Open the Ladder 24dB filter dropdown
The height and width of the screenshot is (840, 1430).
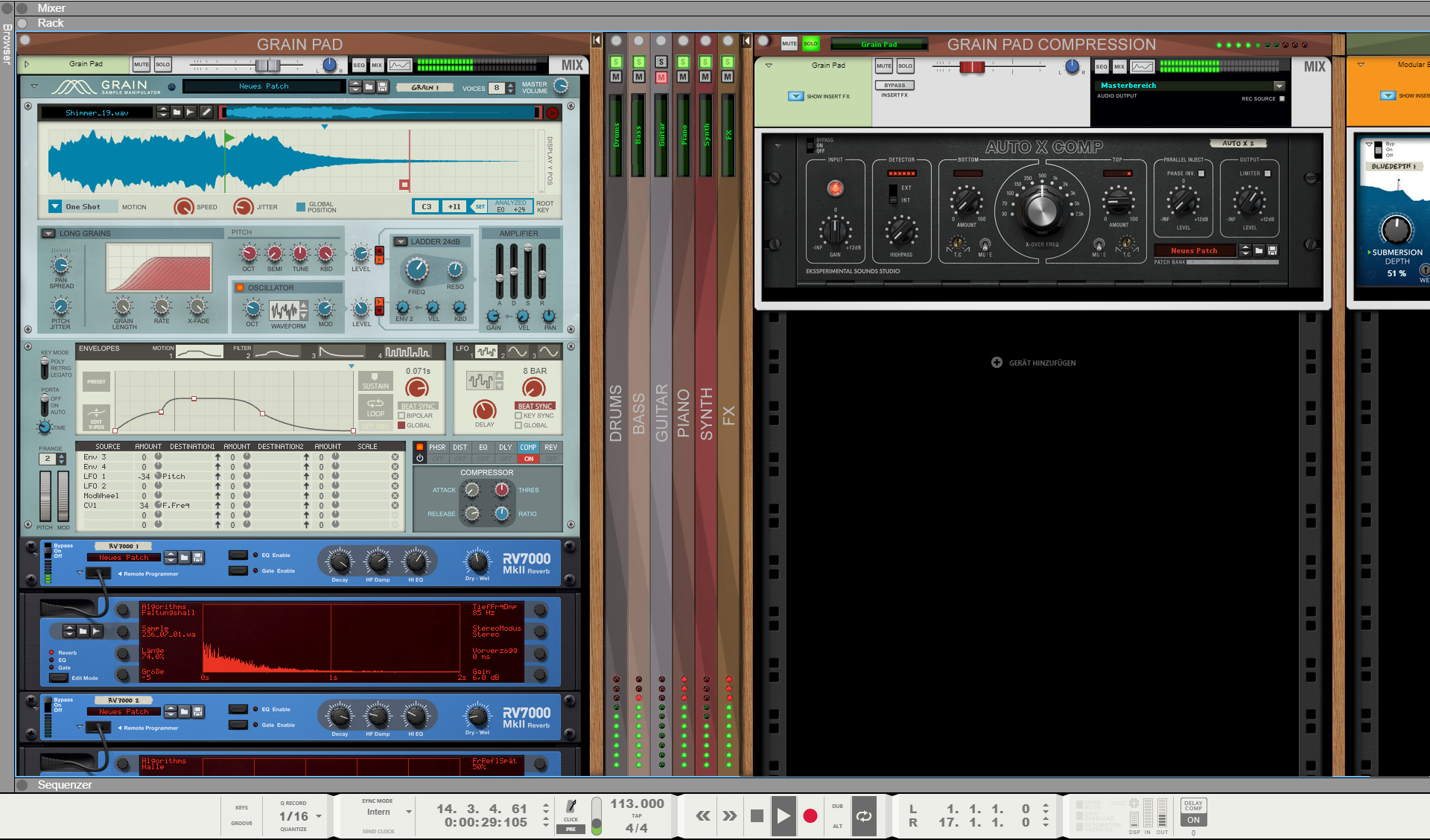(401, 241)
